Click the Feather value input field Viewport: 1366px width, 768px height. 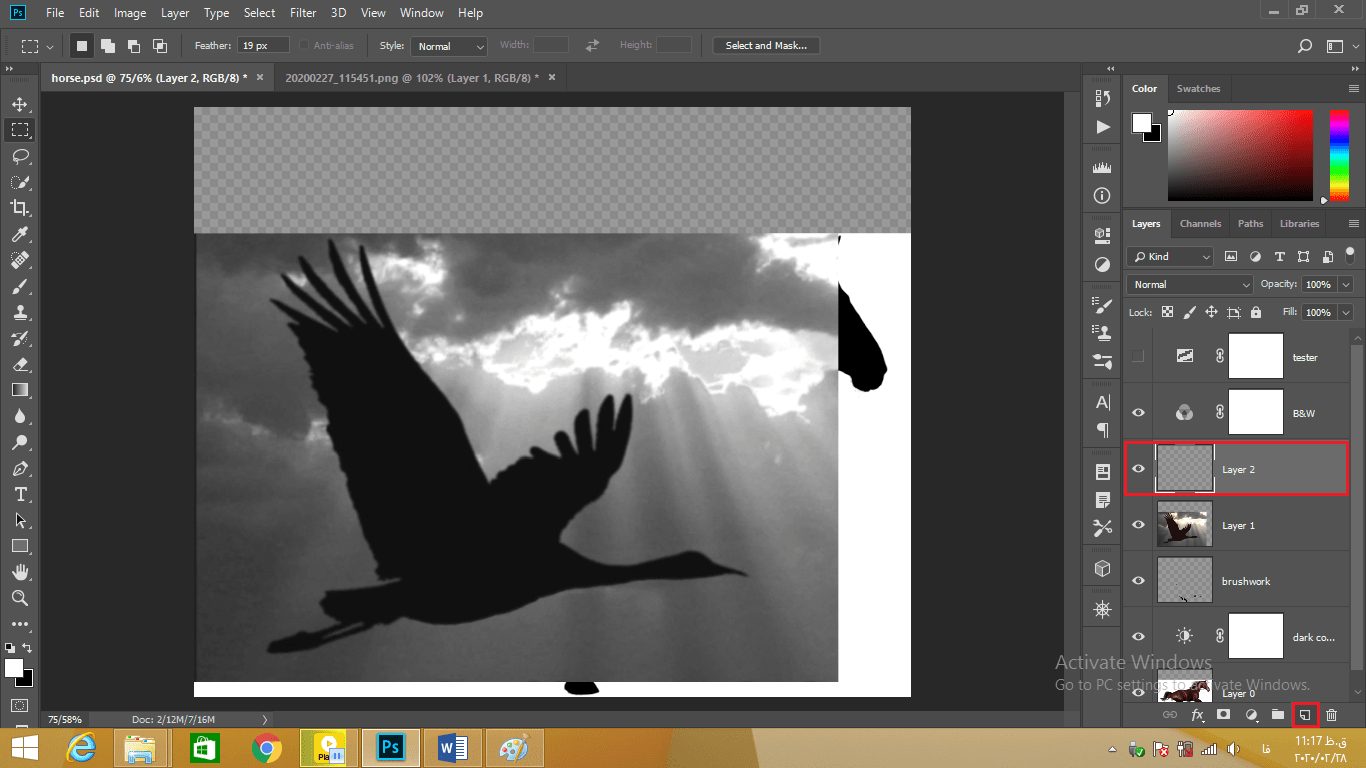tap(263, 46)
